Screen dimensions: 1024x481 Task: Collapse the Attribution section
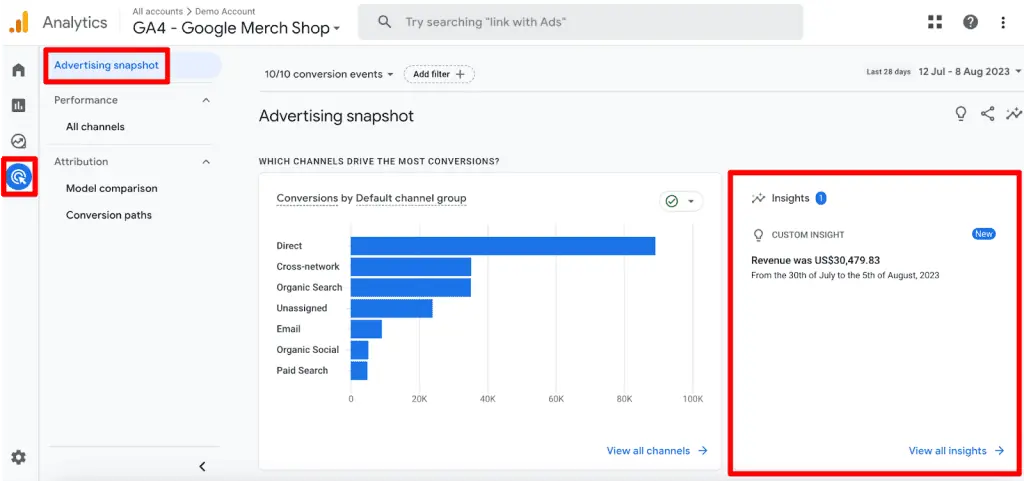point(206,161)
